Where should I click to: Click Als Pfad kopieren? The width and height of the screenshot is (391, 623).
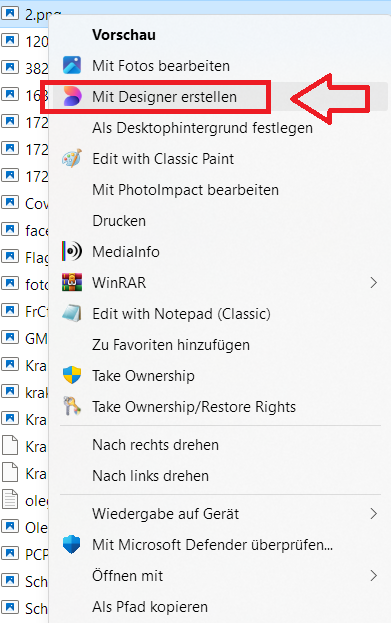150,607
